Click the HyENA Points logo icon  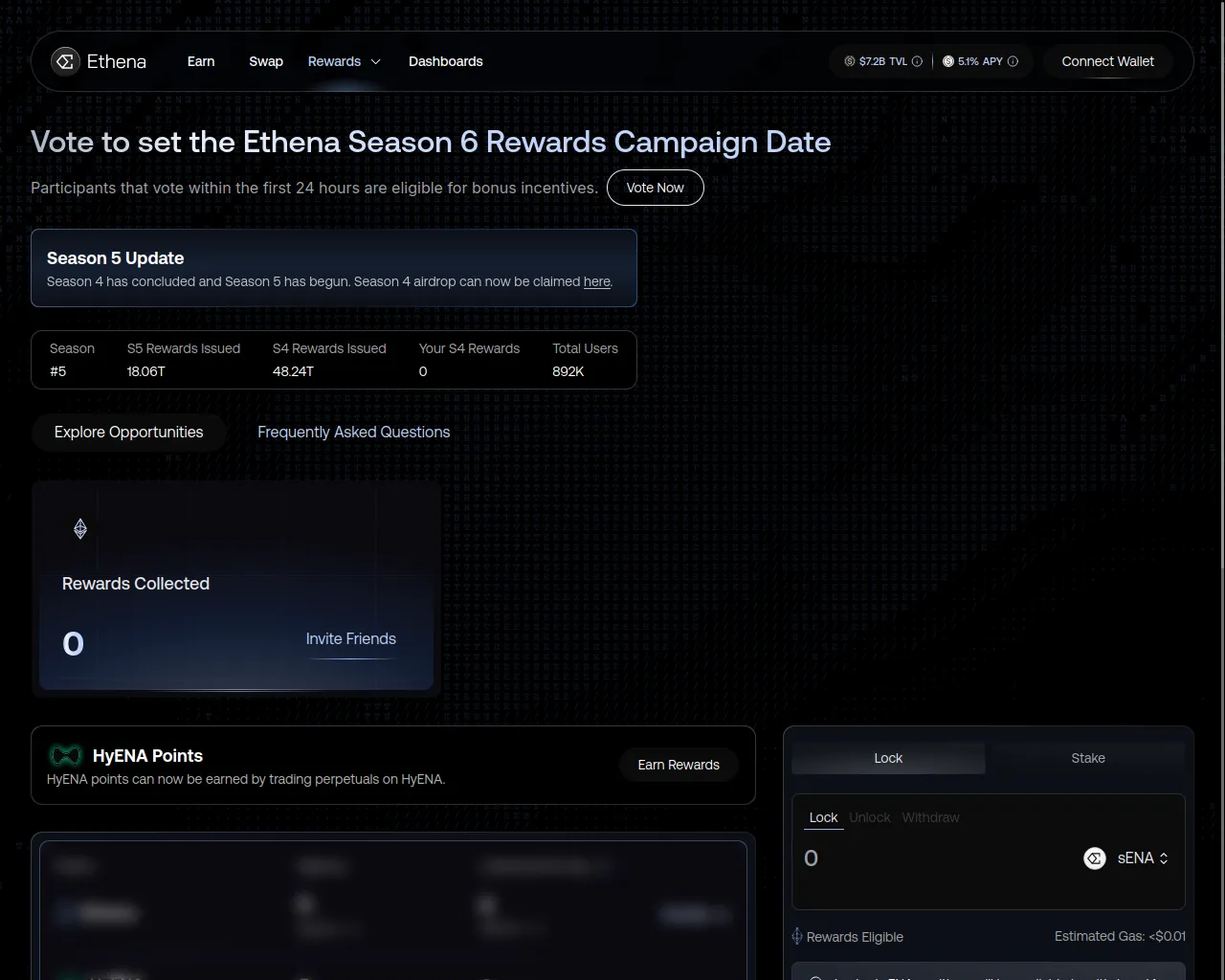pos(66,756)
